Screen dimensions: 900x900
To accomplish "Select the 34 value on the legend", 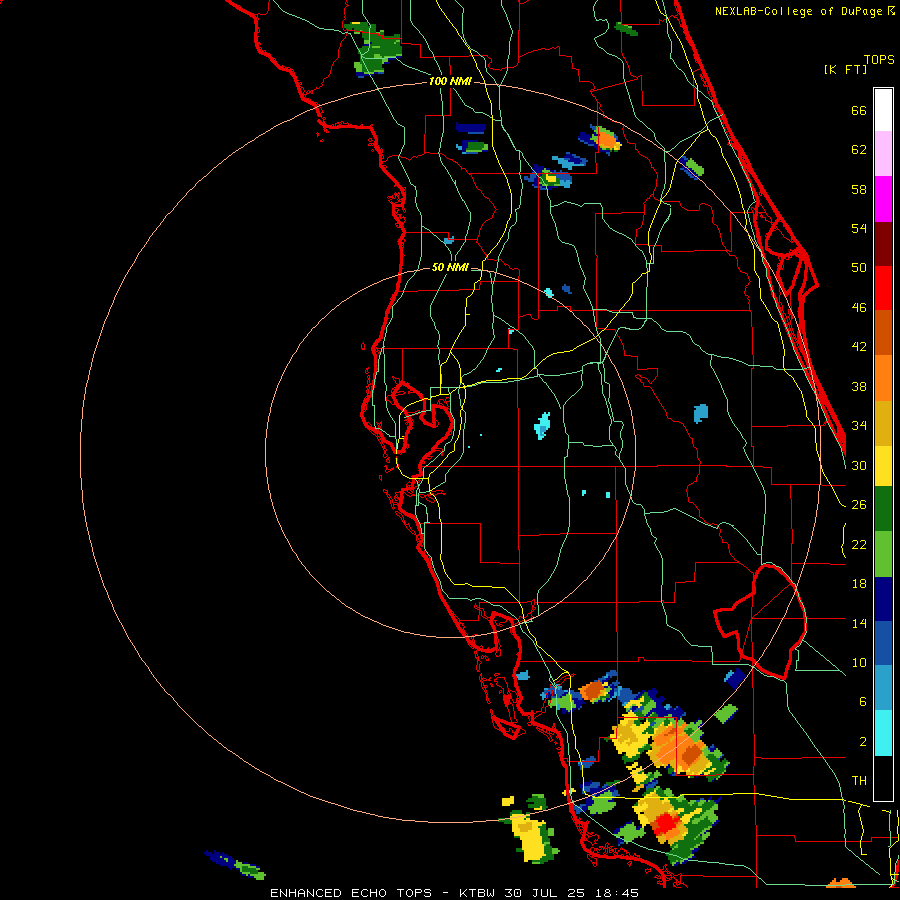I will click(x=859, y=426).
